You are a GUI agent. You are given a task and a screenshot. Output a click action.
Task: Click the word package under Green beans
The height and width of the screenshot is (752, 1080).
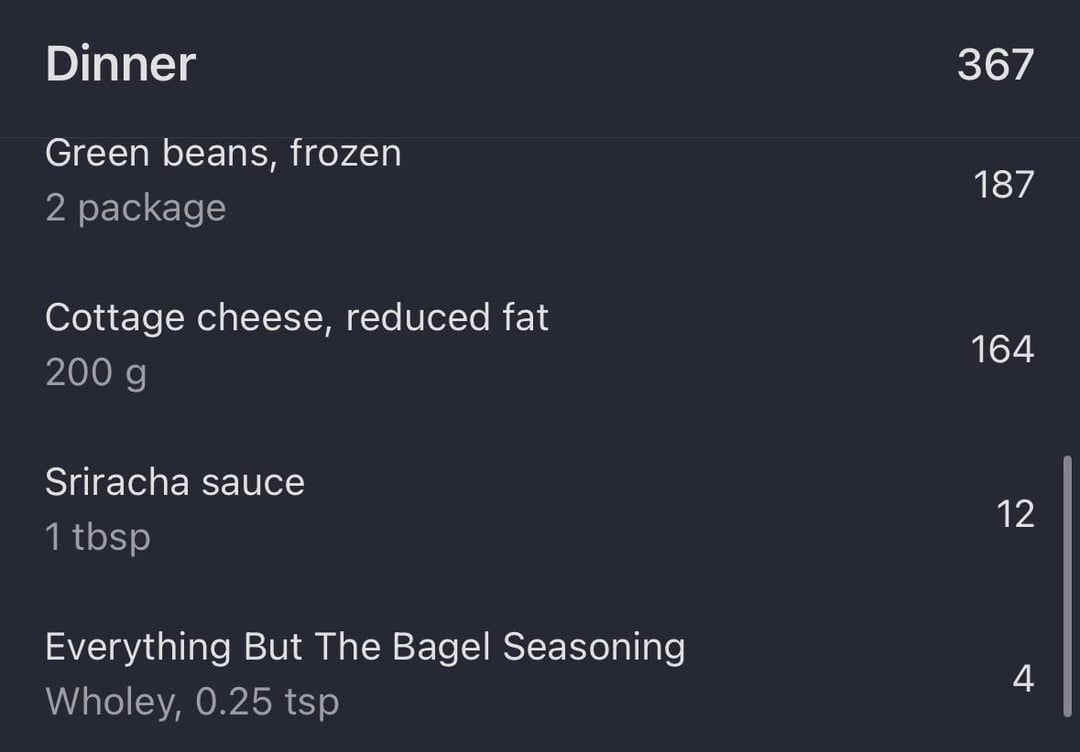152,208
